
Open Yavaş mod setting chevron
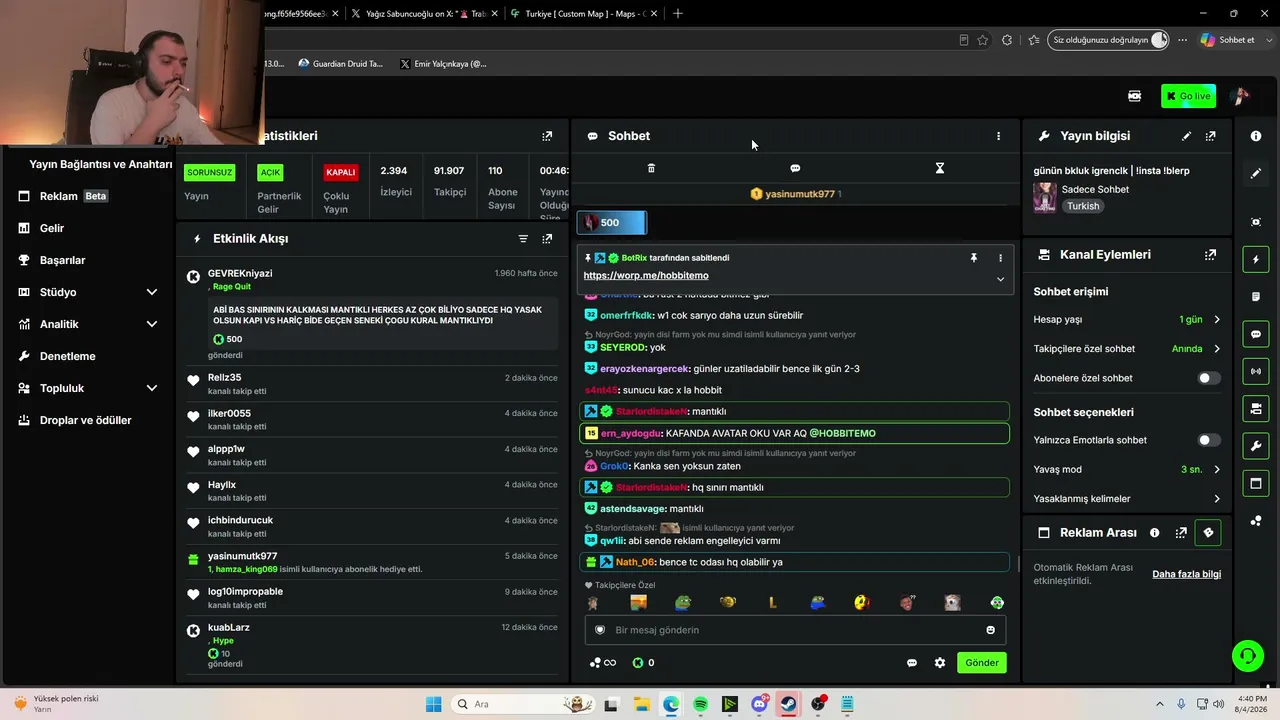[x=1217, y=470]
